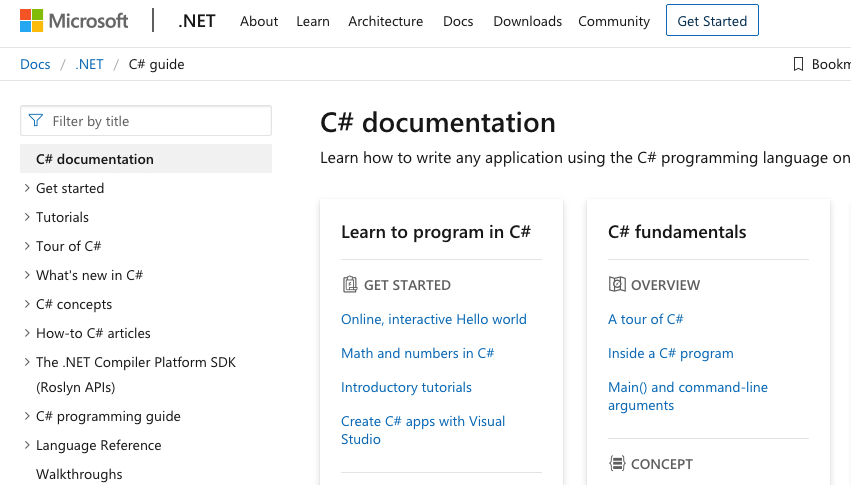This screenshot has height=485, width=851.
Task: Expand the Tutorials section chevron
Action: pyautogui.click(x=27, y=217)
